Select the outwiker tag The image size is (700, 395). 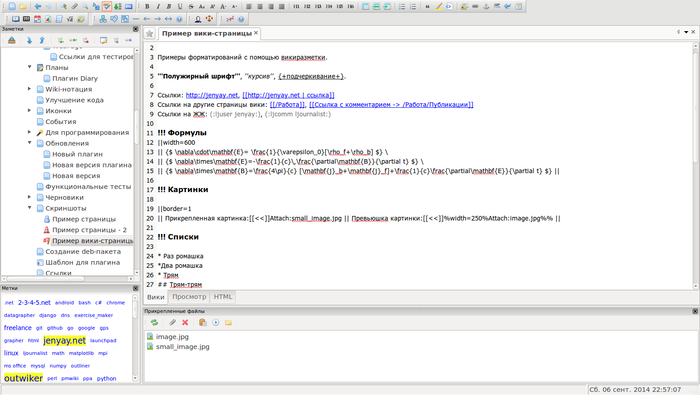pos(23,378)
